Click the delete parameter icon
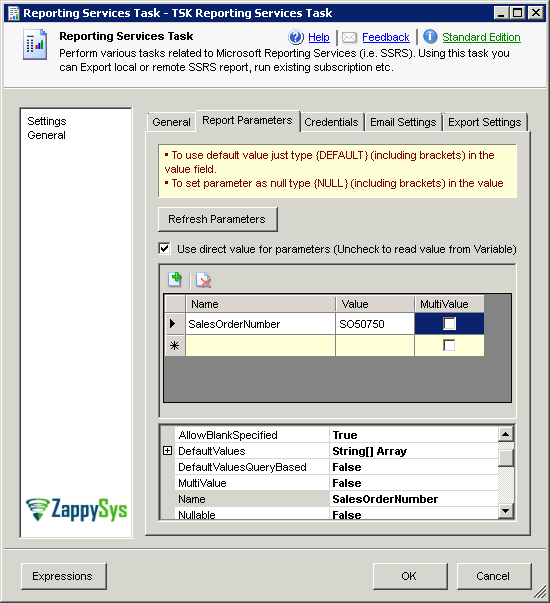This screenshot has width=550, height=603. pos(203,280)
